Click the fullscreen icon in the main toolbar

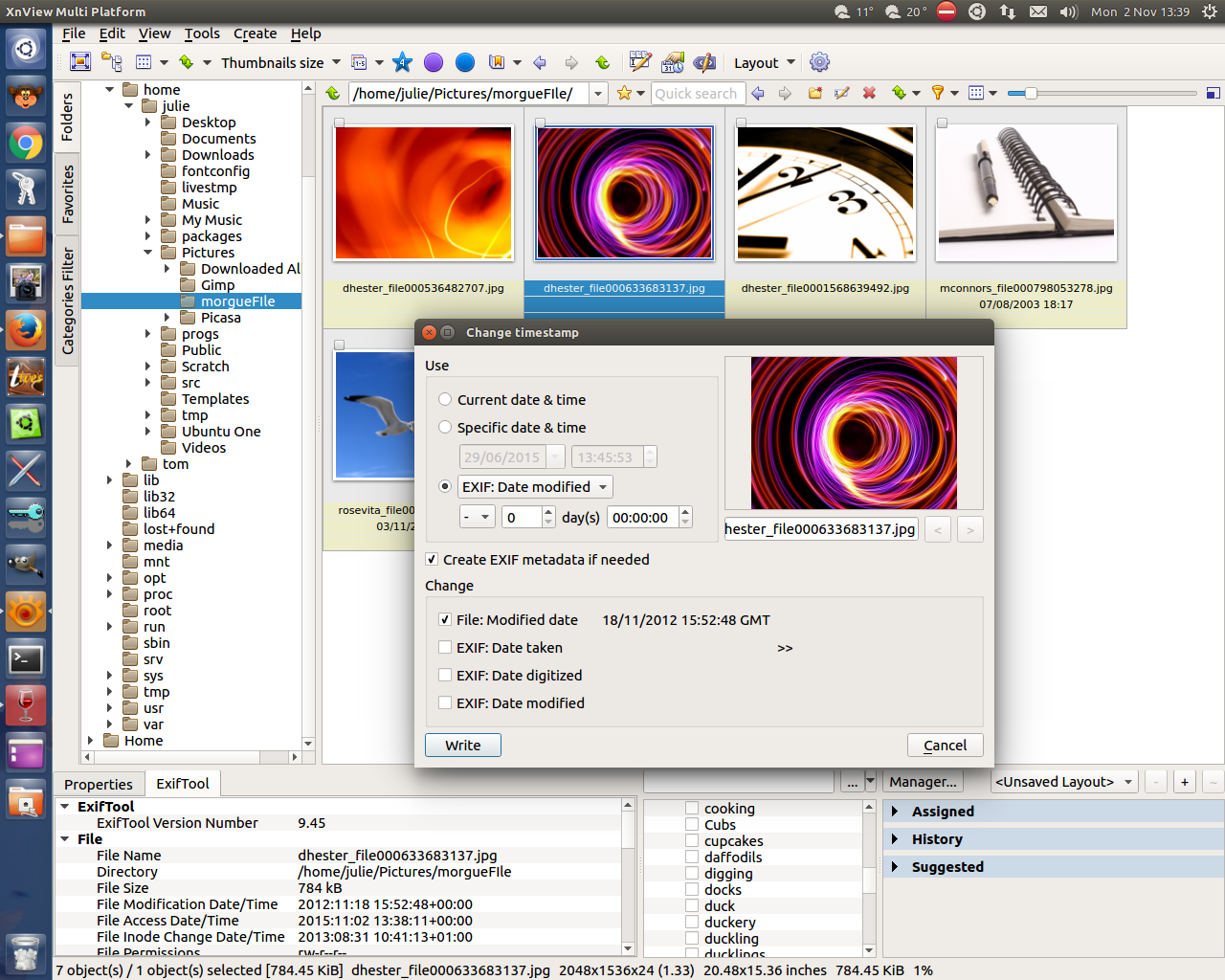(x=80, y=62)
